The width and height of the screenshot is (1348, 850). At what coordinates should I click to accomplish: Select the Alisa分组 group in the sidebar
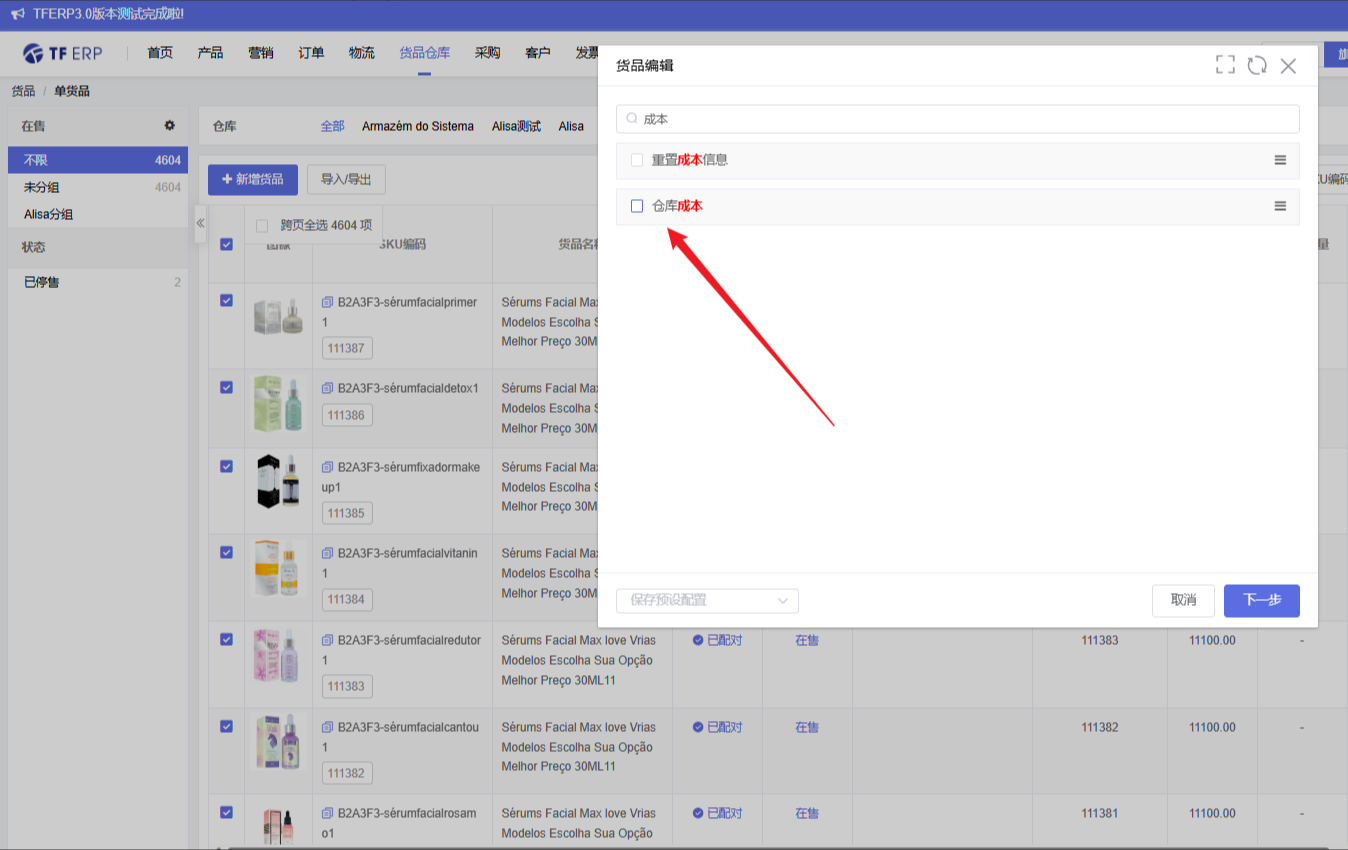[98, 214]
